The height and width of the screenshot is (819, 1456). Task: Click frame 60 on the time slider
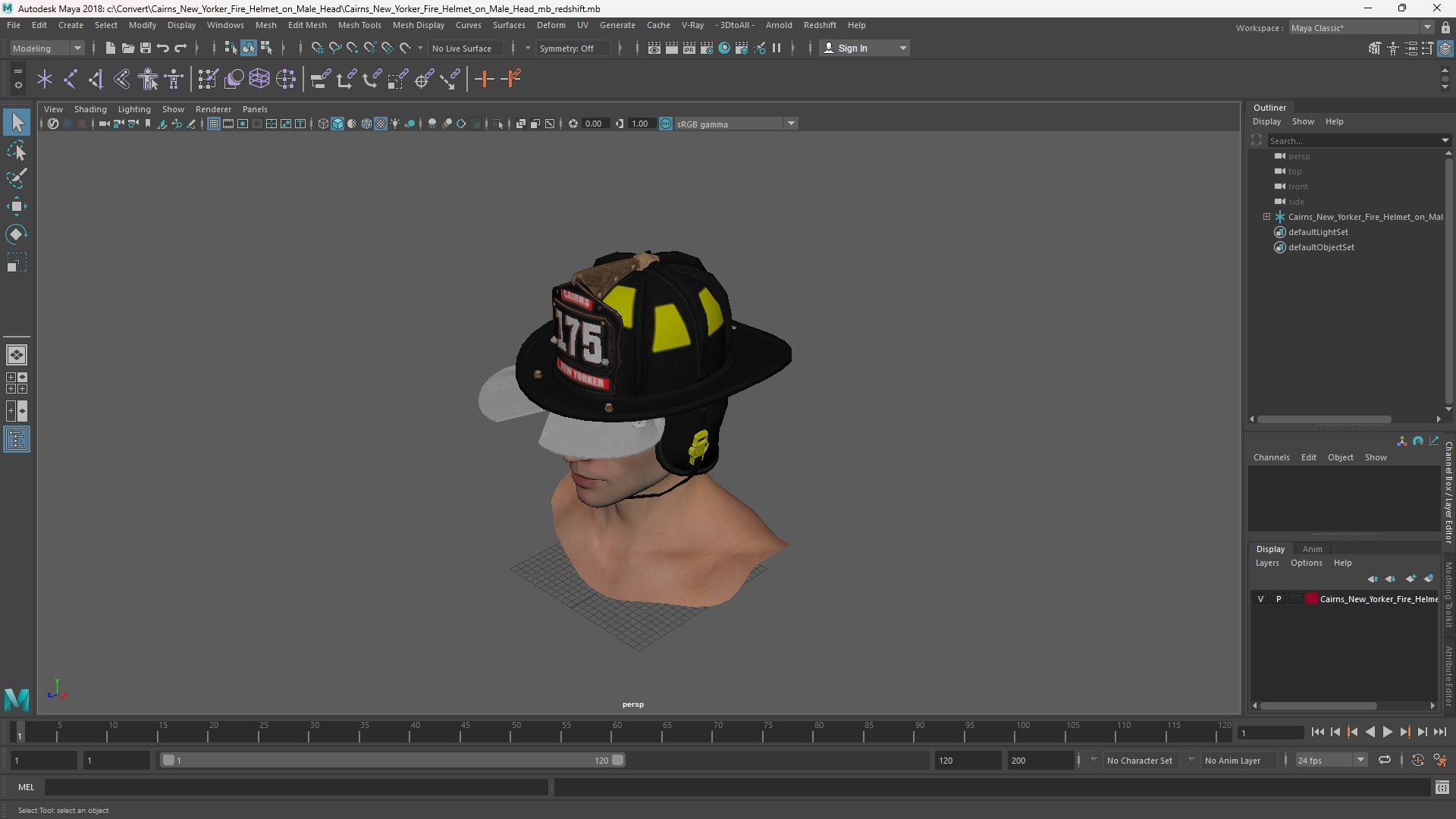[617, 732]
